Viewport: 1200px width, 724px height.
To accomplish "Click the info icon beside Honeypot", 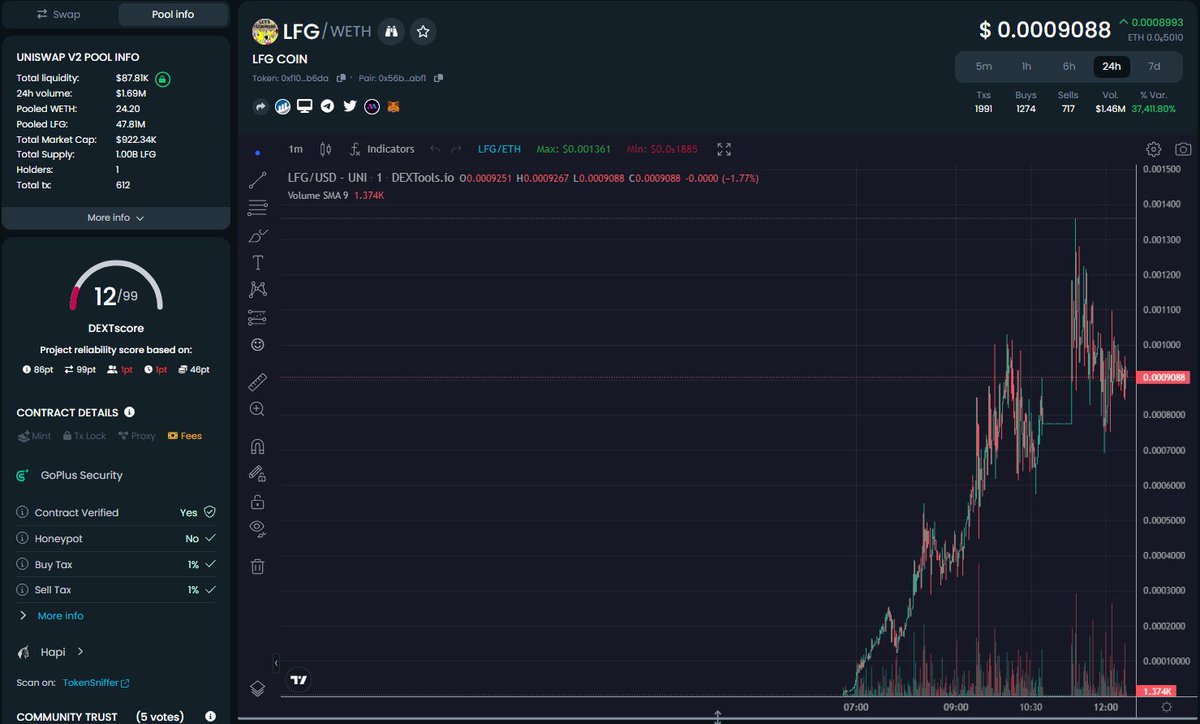I will click(24, 538).
